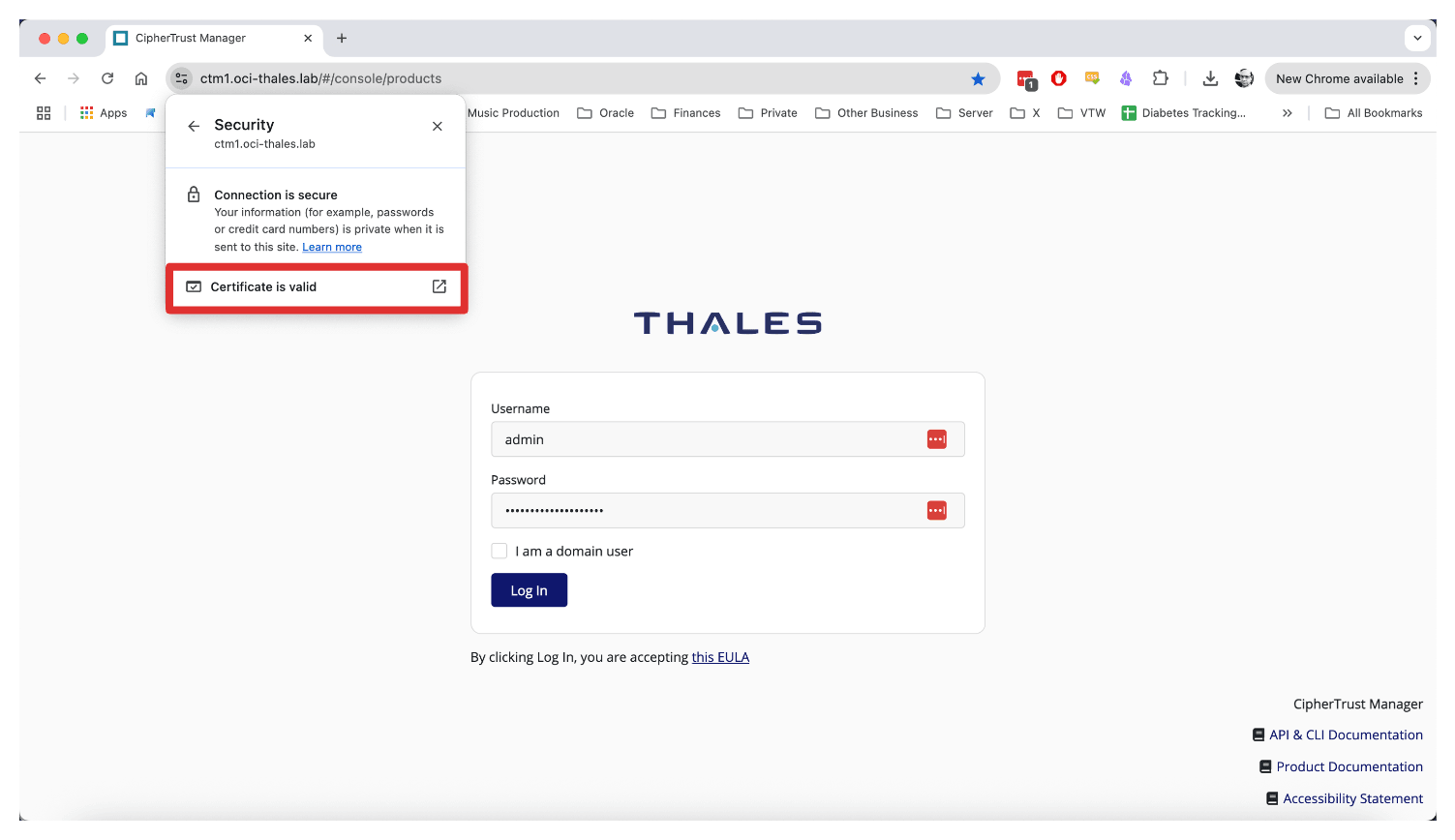1455x840 pixels.
Task: Open the Chrome three-dot menu
Action: (x=1416, y=78)
